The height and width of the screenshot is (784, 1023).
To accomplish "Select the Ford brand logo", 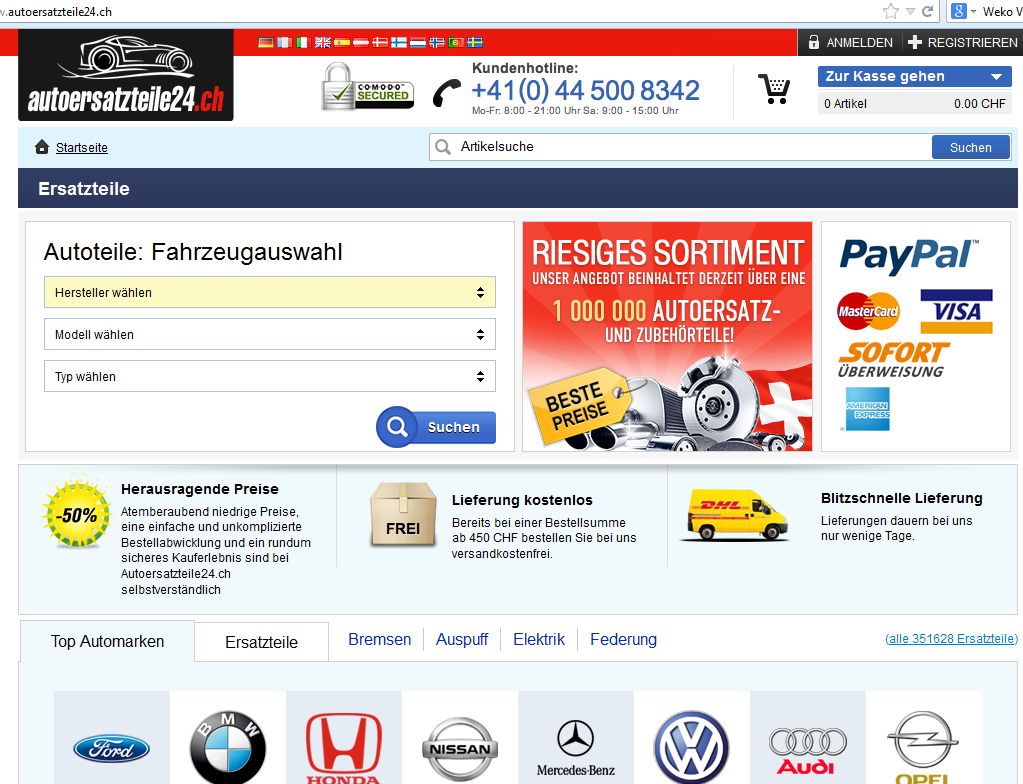I will click(x=112, y=749).
